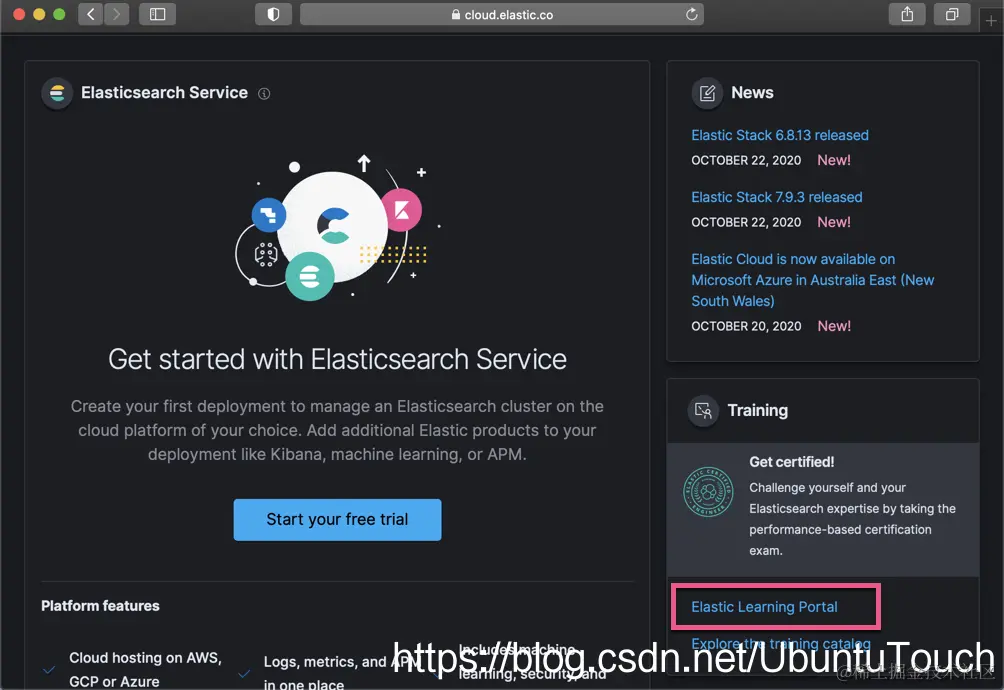Screen dimensions: 1004x690
Task: Open the info icon next to Elasticsearch Service
Action: pos(264,93)
